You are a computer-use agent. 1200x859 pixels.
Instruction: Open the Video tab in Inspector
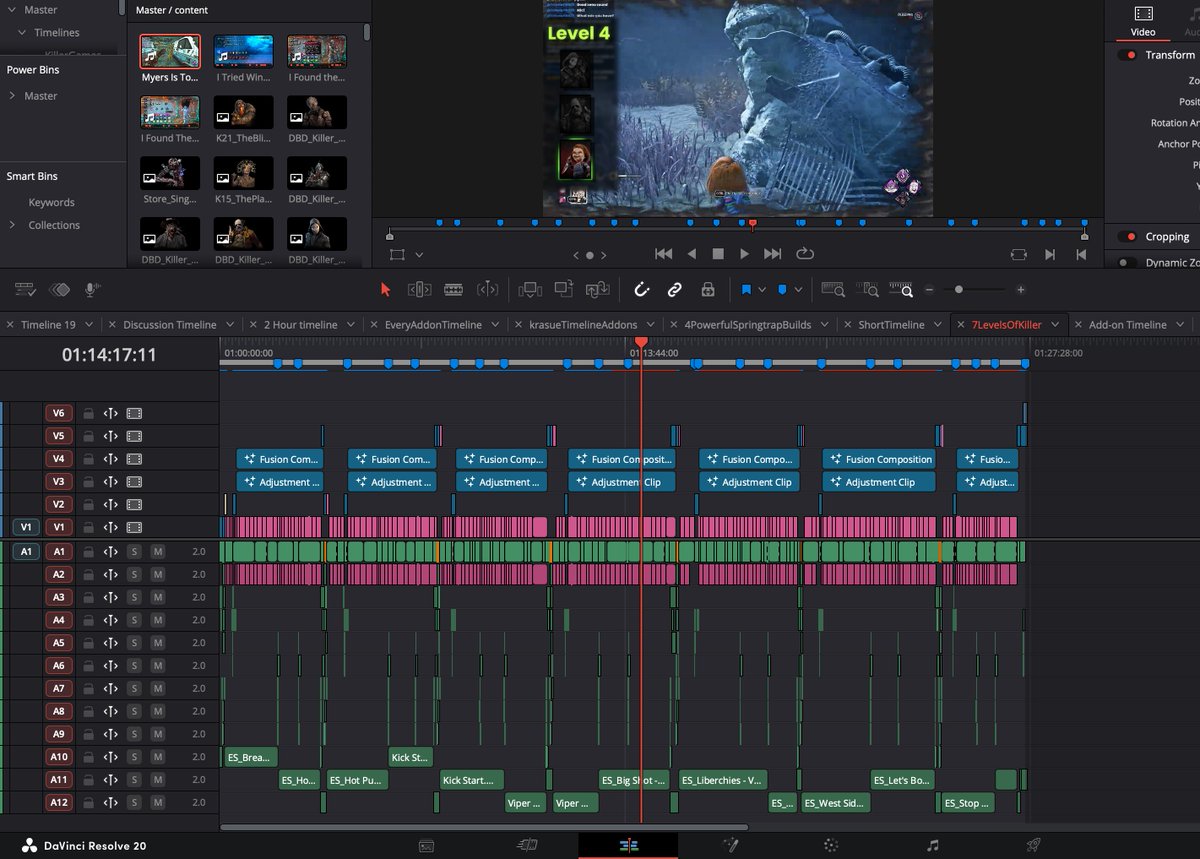click(1143, 21)
